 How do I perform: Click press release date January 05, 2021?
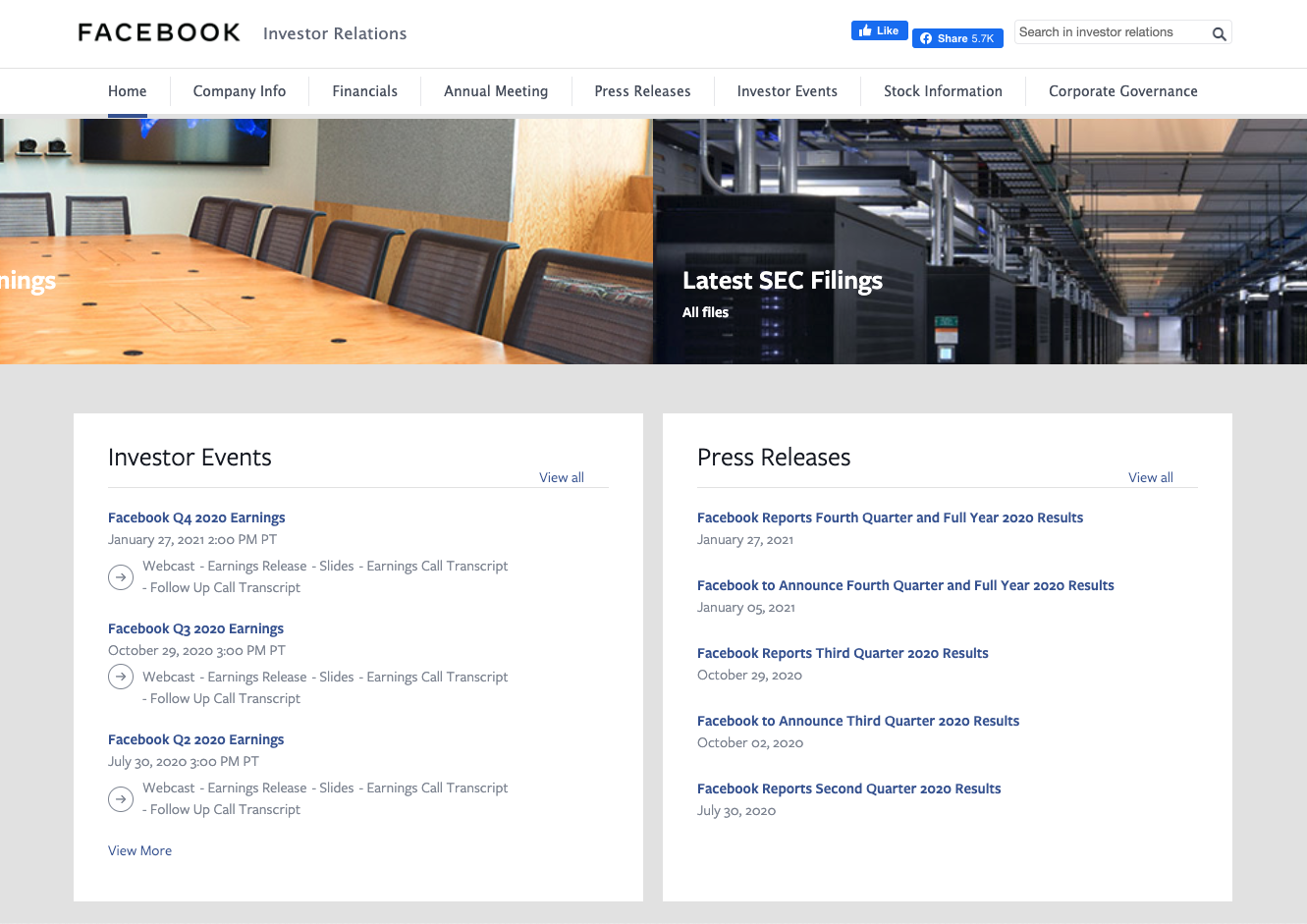point(746,607)
